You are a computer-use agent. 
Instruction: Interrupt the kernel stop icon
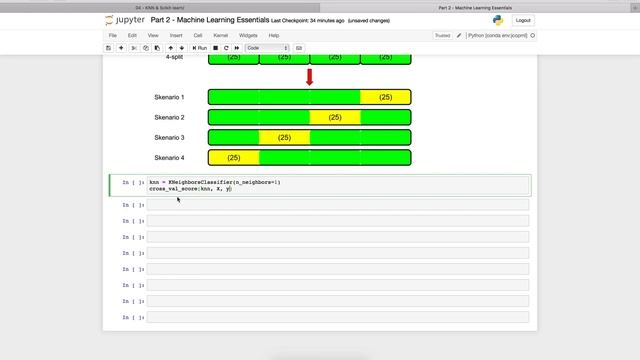216,48
